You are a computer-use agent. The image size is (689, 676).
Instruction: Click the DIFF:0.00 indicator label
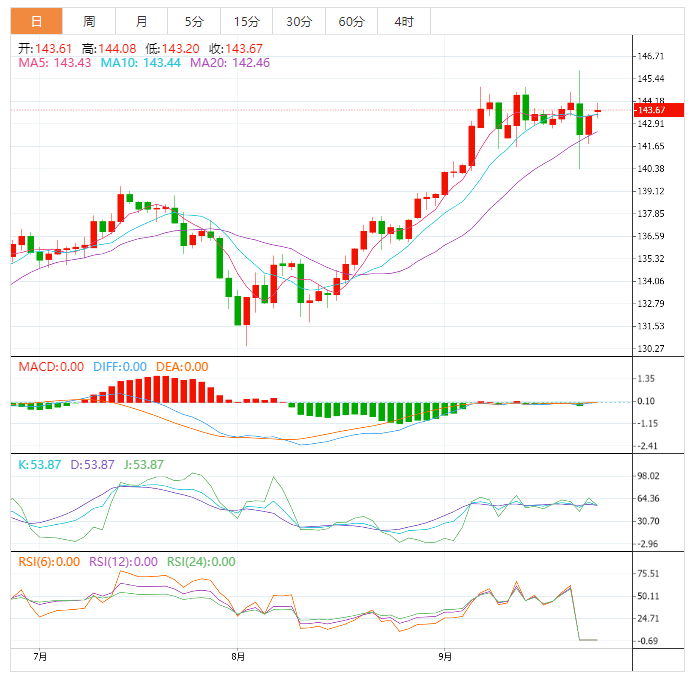[120, 367]
